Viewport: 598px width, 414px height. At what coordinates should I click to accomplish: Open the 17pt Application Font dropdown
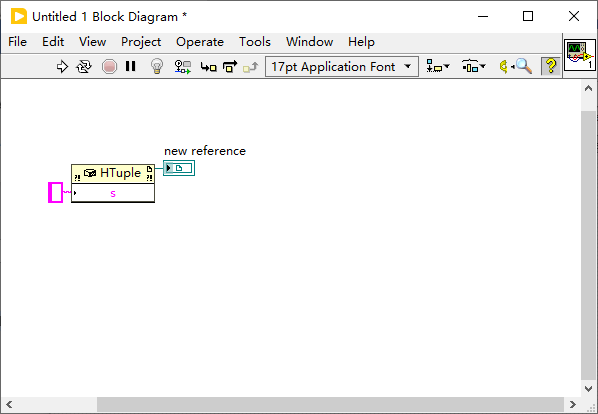(342, 67)
